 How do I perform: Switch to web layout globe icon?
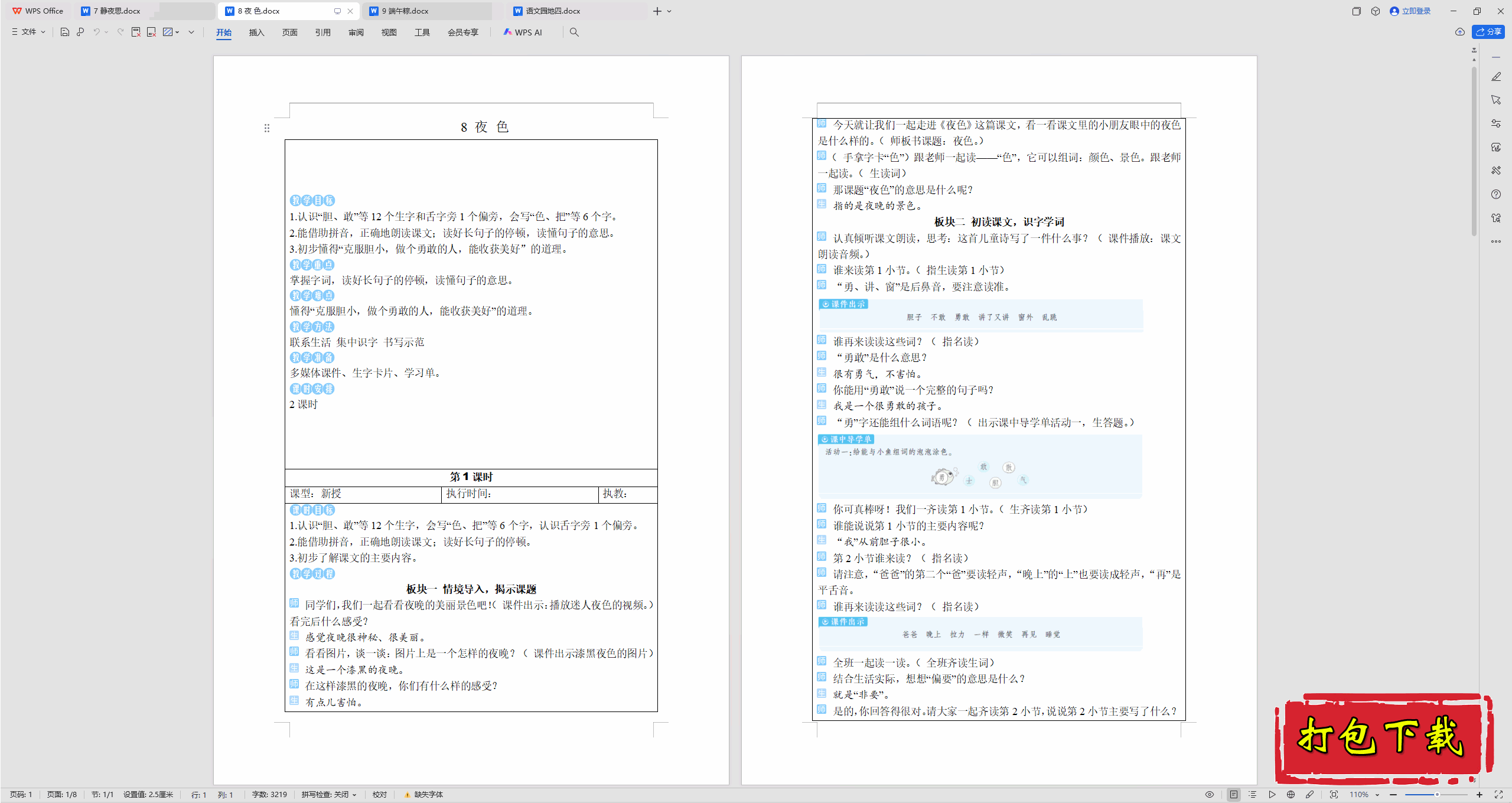tap(1291, 795)
